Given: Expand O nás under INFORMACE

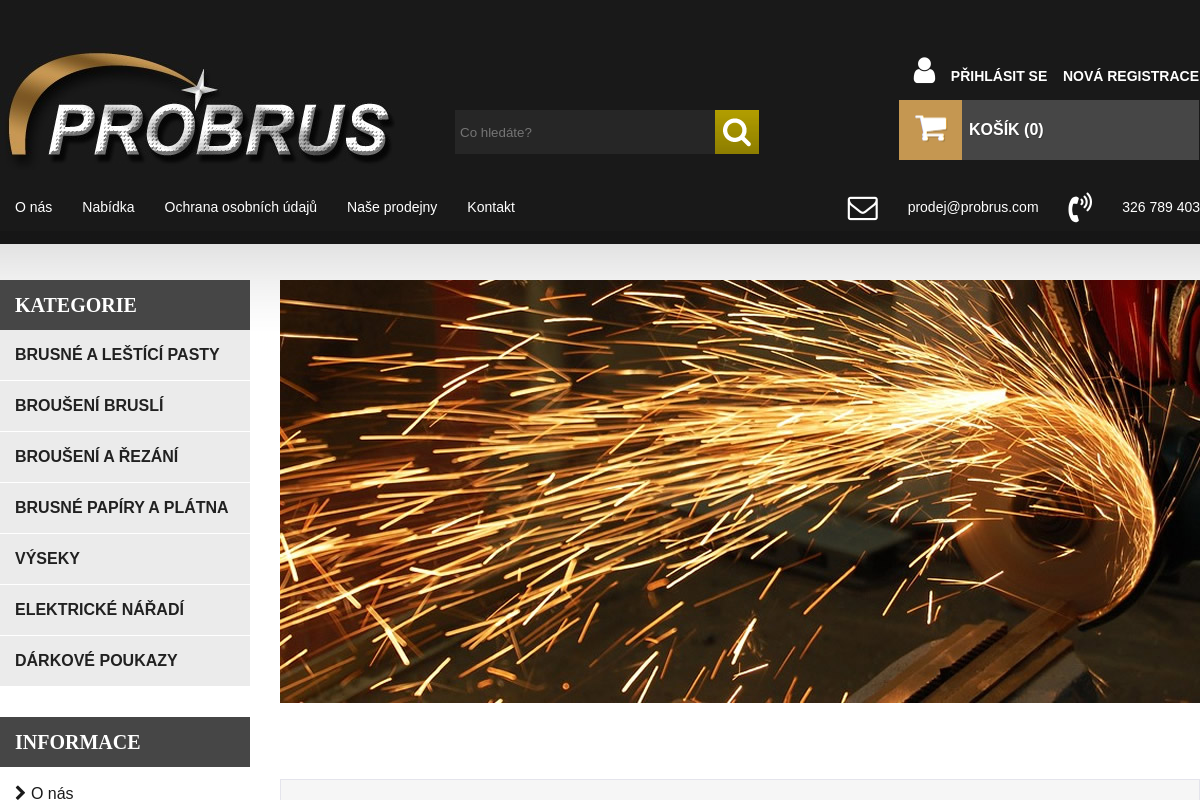Looking at the screenshot, I should (52, 792).
